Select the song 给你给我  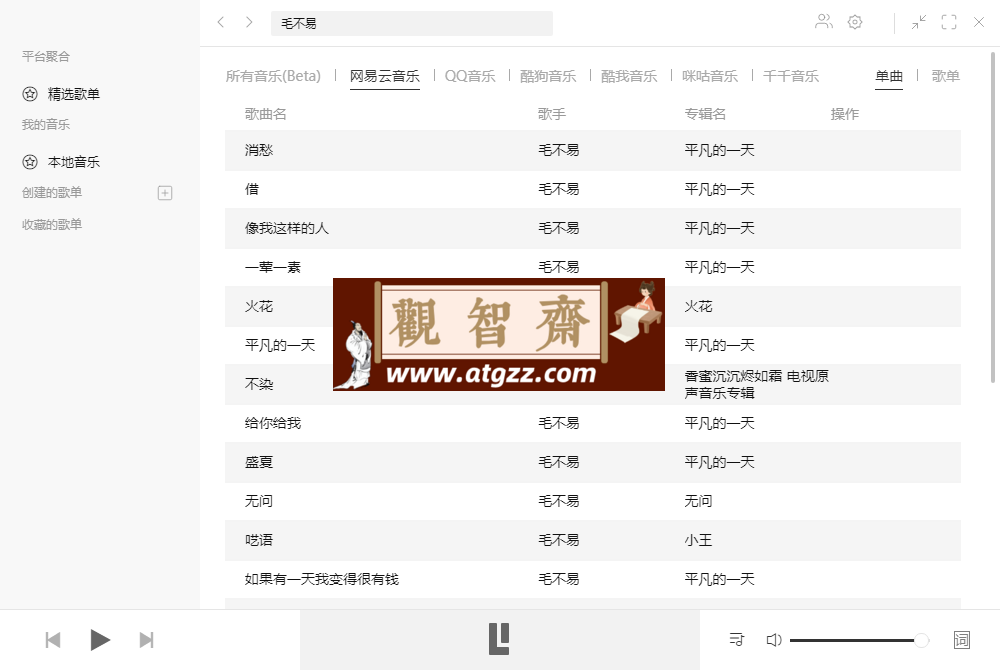273,423
